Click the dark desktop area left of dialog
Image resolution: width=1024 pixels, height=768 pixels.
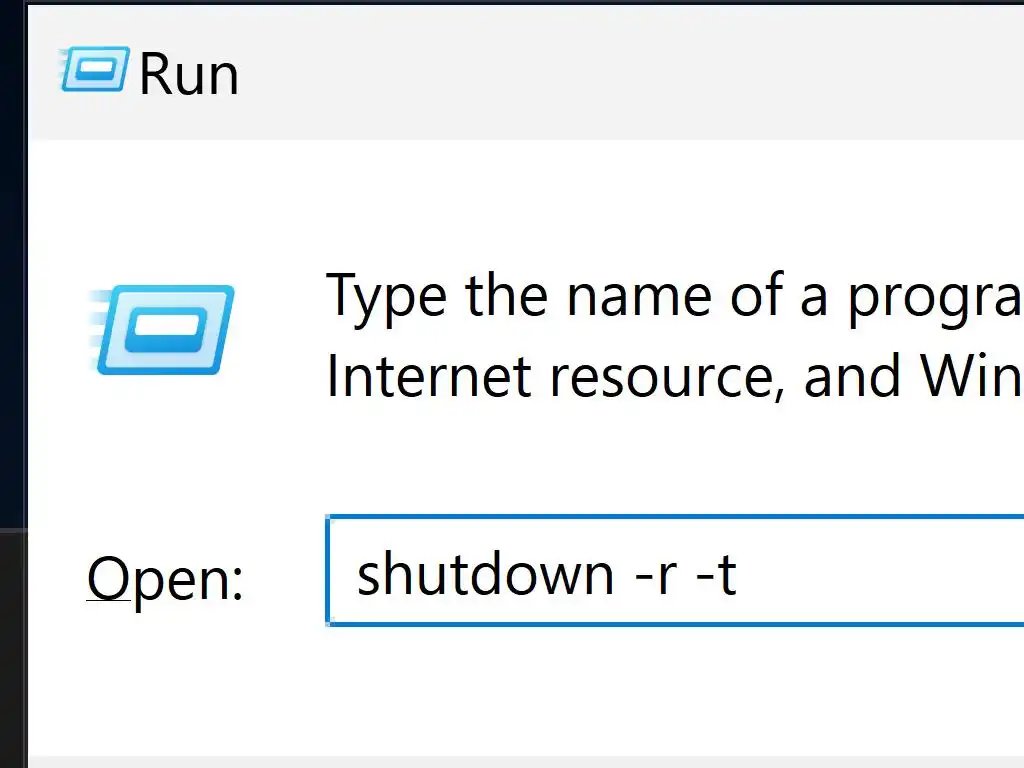(13, 261)
